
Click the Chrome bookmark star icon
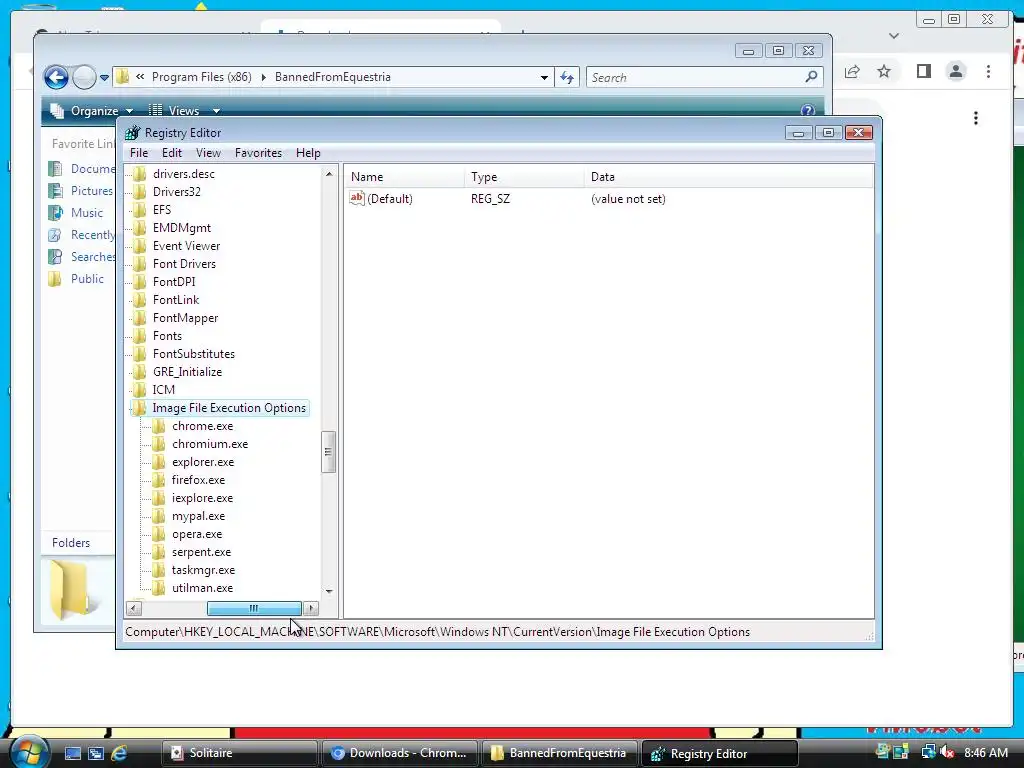click(884, 71)
